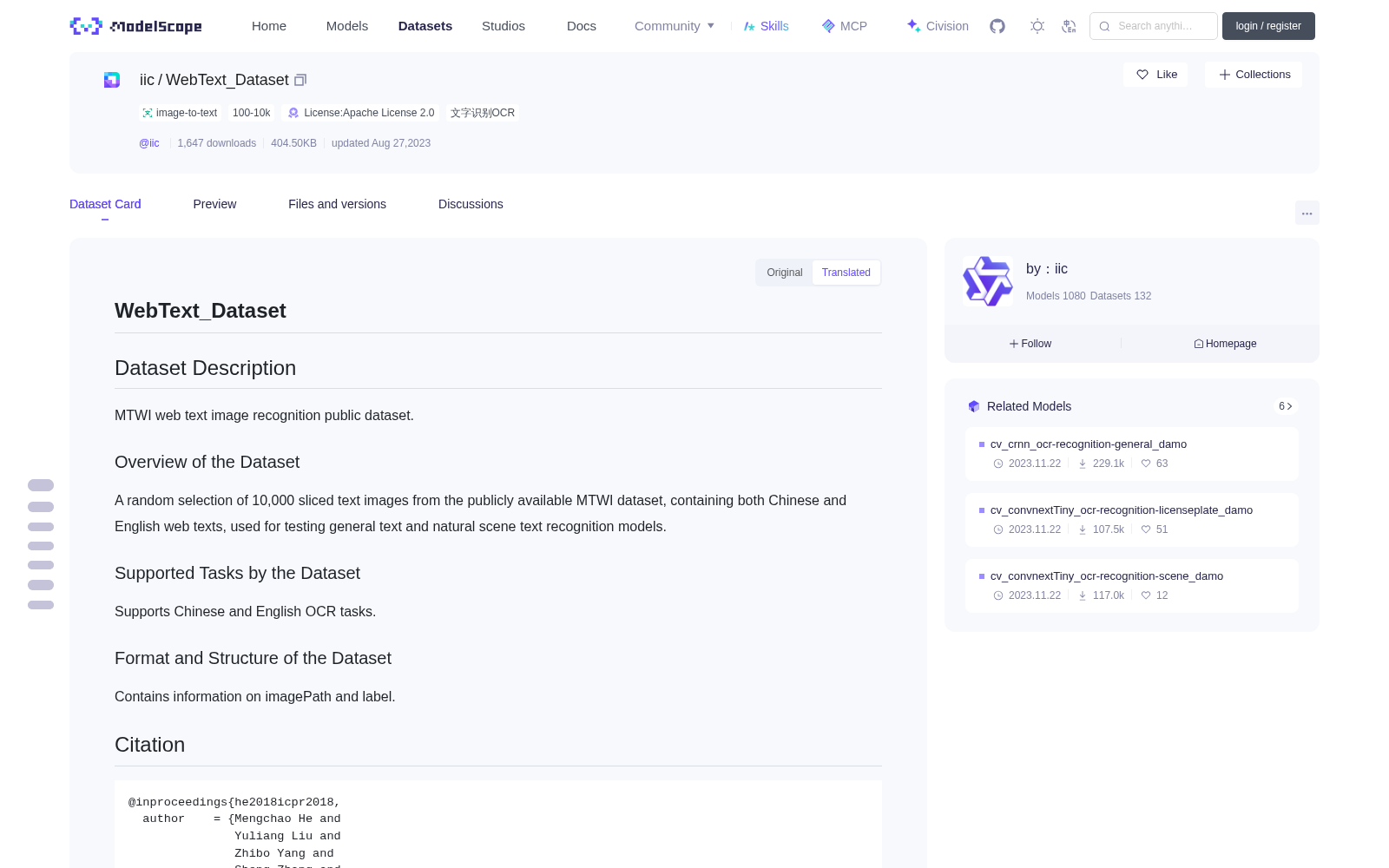Click the download icon beside 107.5k
The image size is (1389, 868).
[1083, 529]
